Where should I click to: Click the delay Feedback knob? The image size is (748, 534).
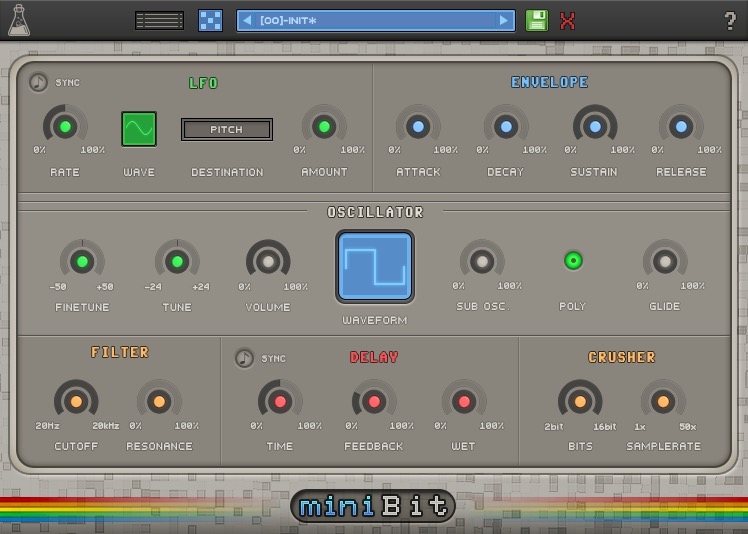pos(374,401)
